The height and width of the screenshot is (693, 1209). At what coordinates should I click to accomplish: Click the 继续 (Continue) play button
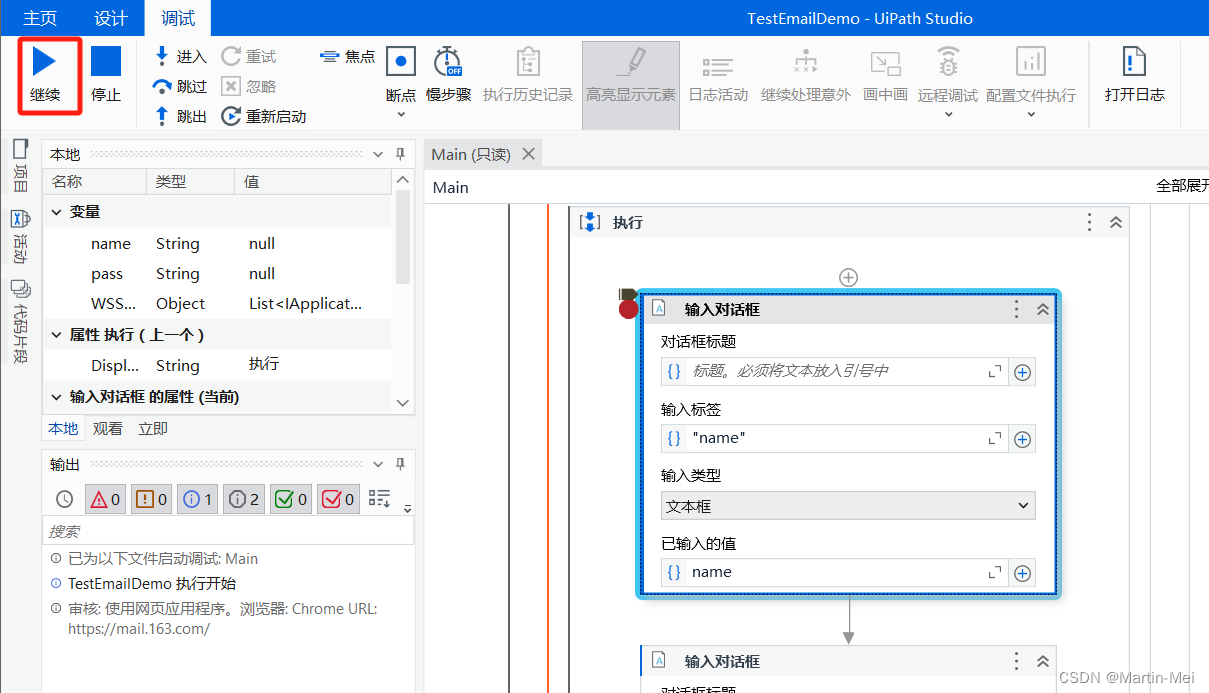point(44,74)
